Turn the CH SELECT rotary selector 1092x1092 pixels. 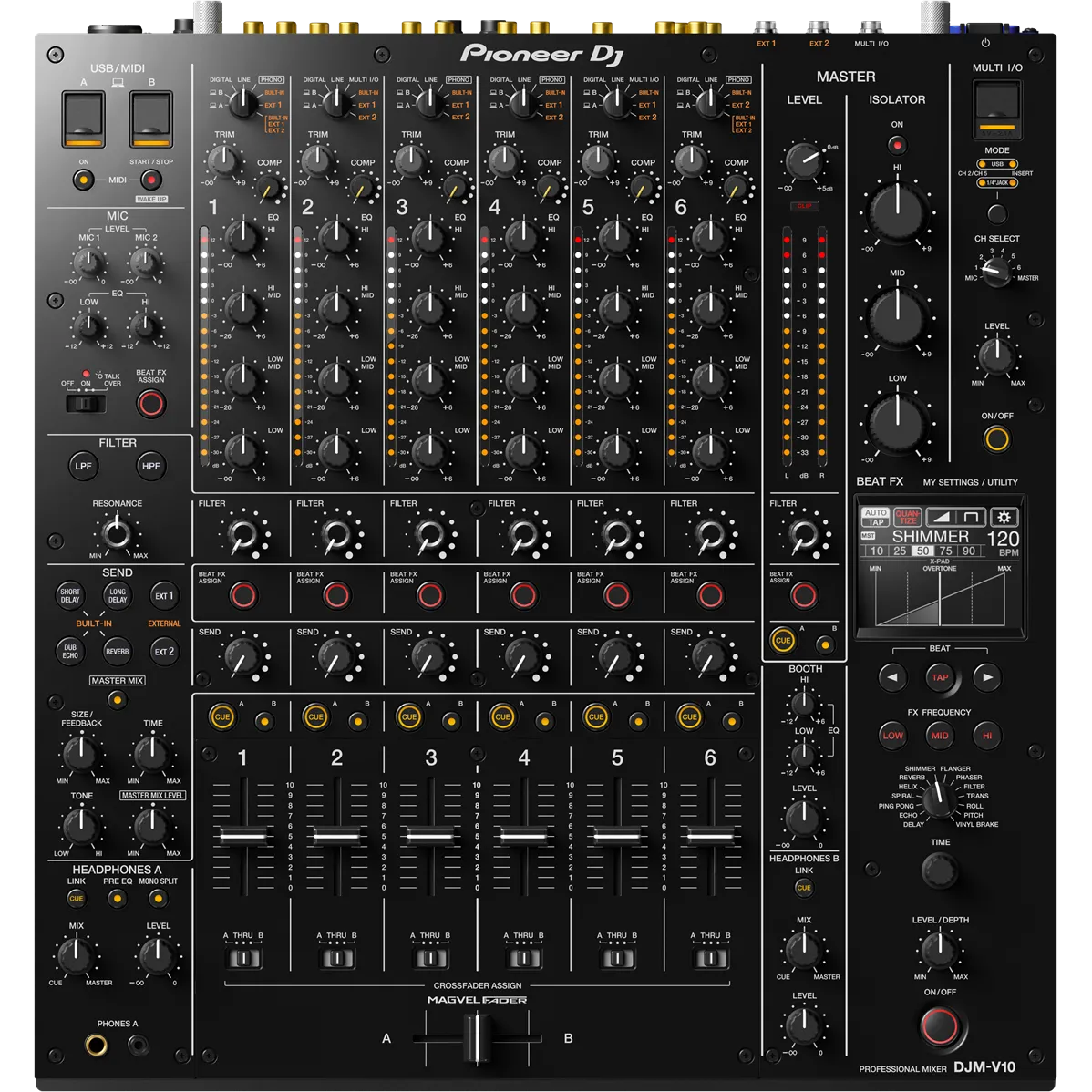(996, 273)
